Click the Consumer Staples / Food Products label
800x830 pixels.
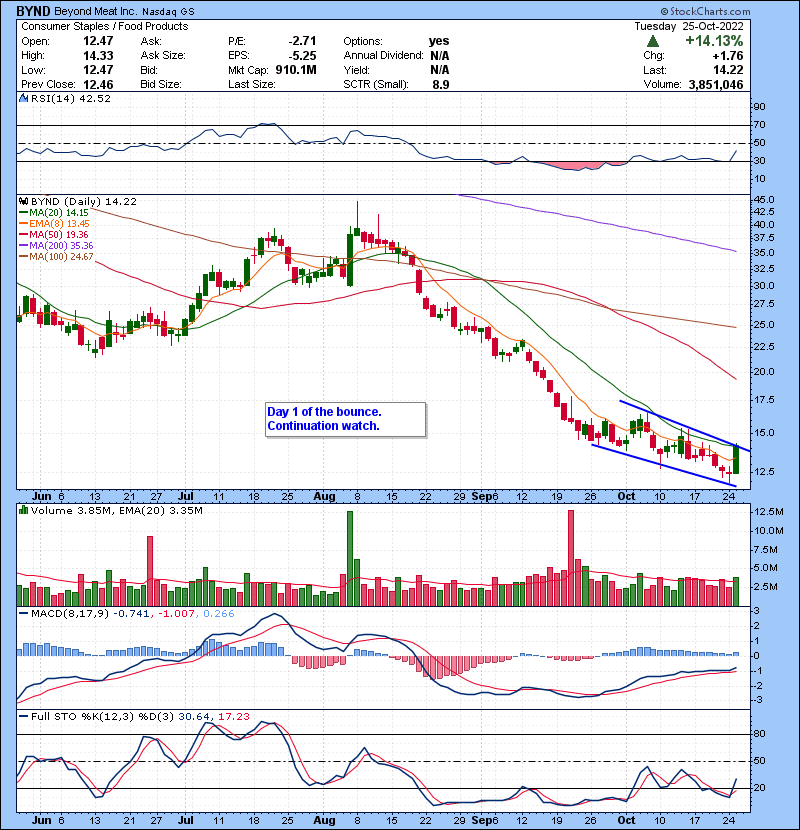104,26
